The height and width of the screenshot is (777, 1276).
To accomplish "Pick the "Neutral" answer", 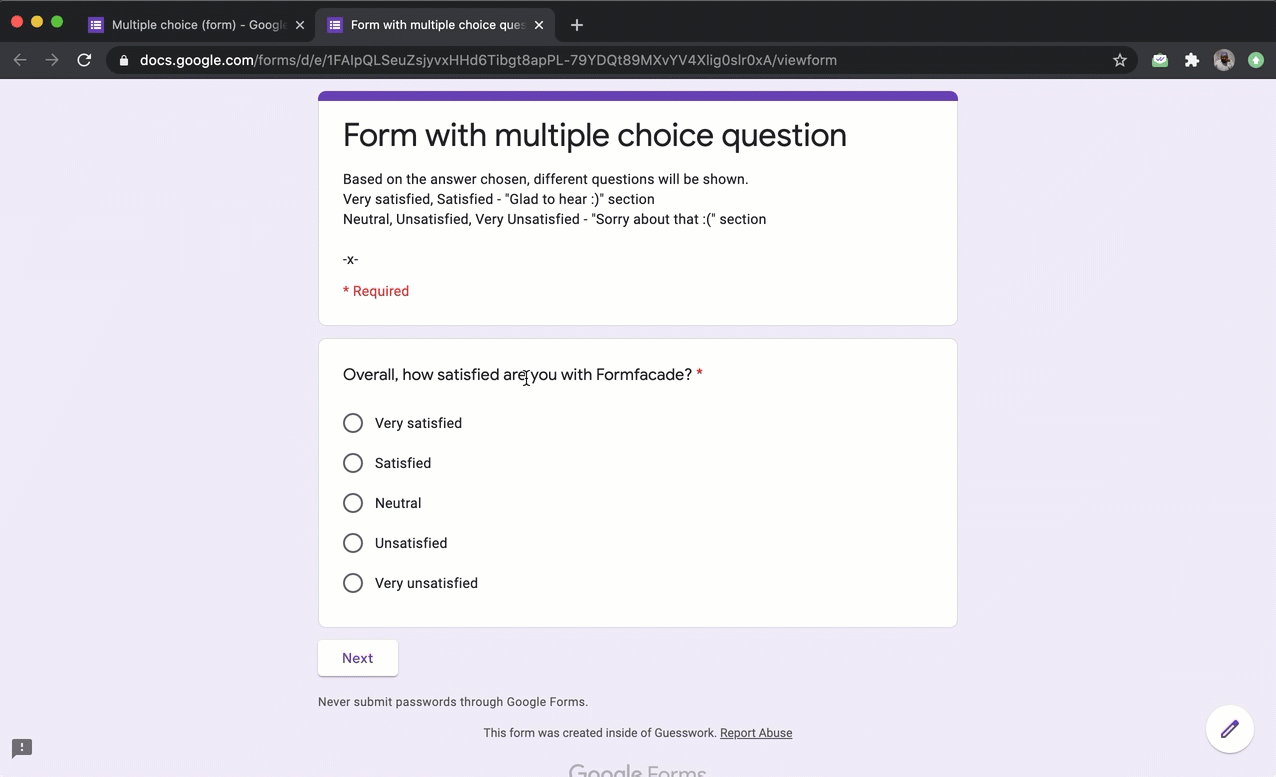I will tap(353, 503).
